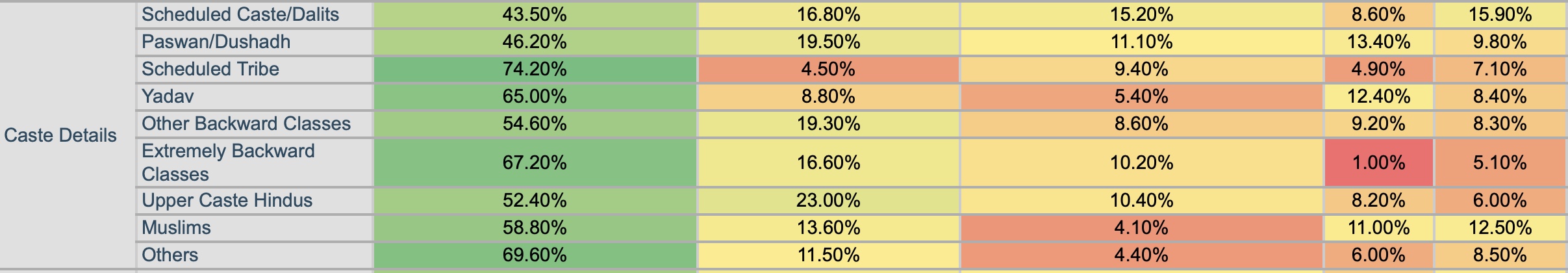Click the red 1.00% cell
Screen dimensions: 1568x273
(x=1378, y=162)
